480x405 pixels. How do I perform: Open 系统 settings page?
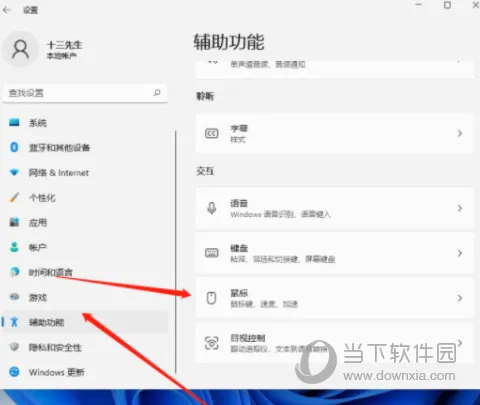pyautogui.click(x=85, y=123)
